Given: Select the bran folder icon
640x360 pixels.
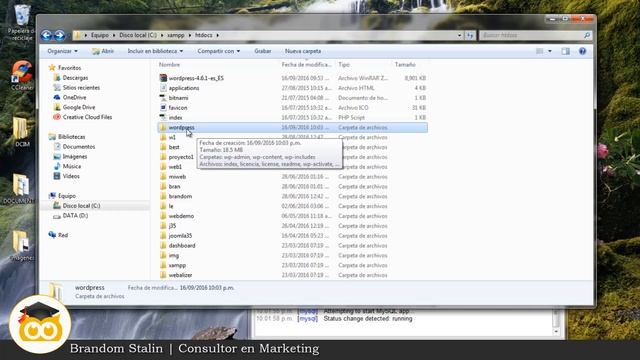Looking at the screenshot, I should [163, 187].
